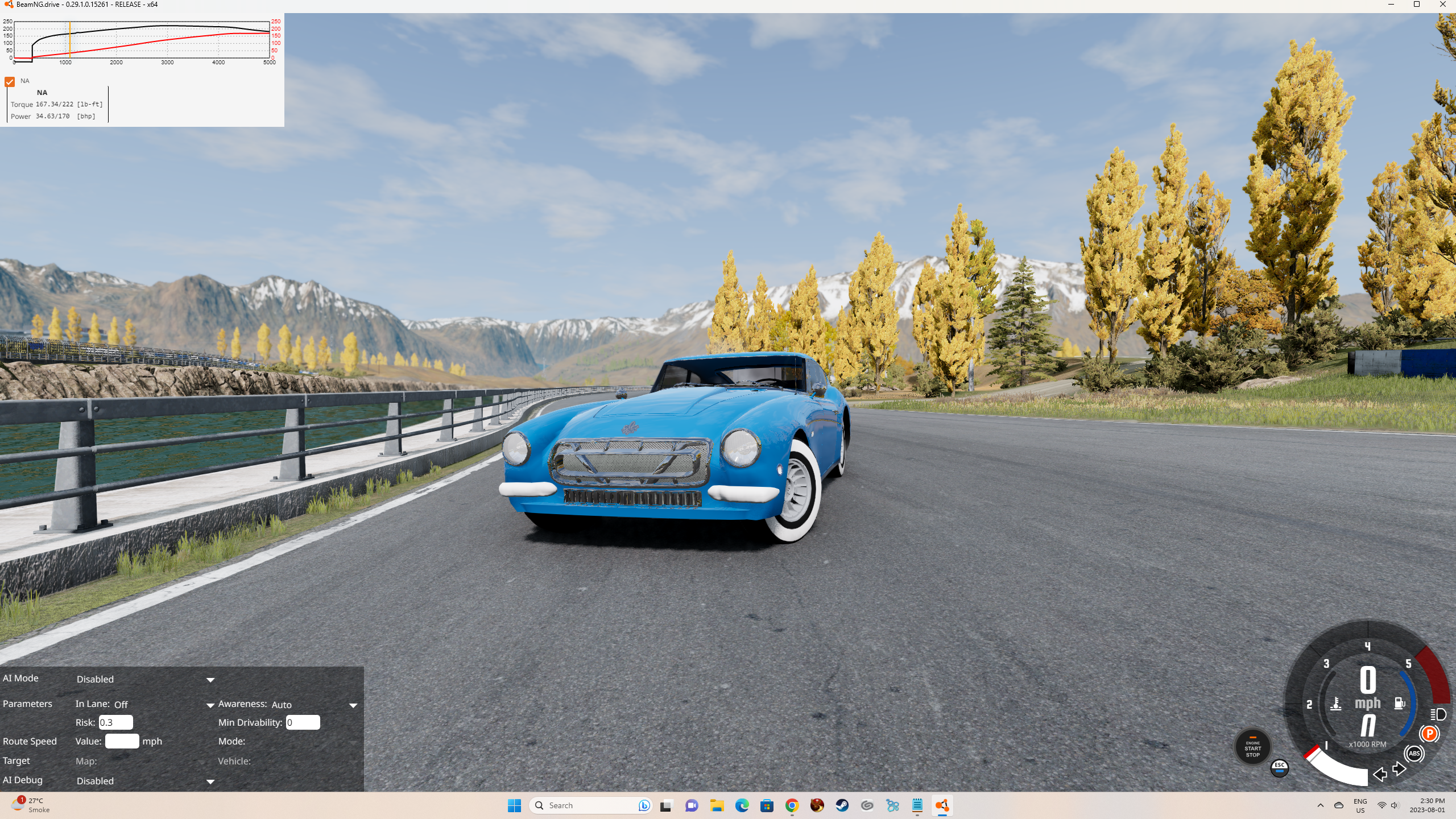The image size is (1456, 819).
Task: Open the Awareness dropdown set to Auto
Action: 314,704
